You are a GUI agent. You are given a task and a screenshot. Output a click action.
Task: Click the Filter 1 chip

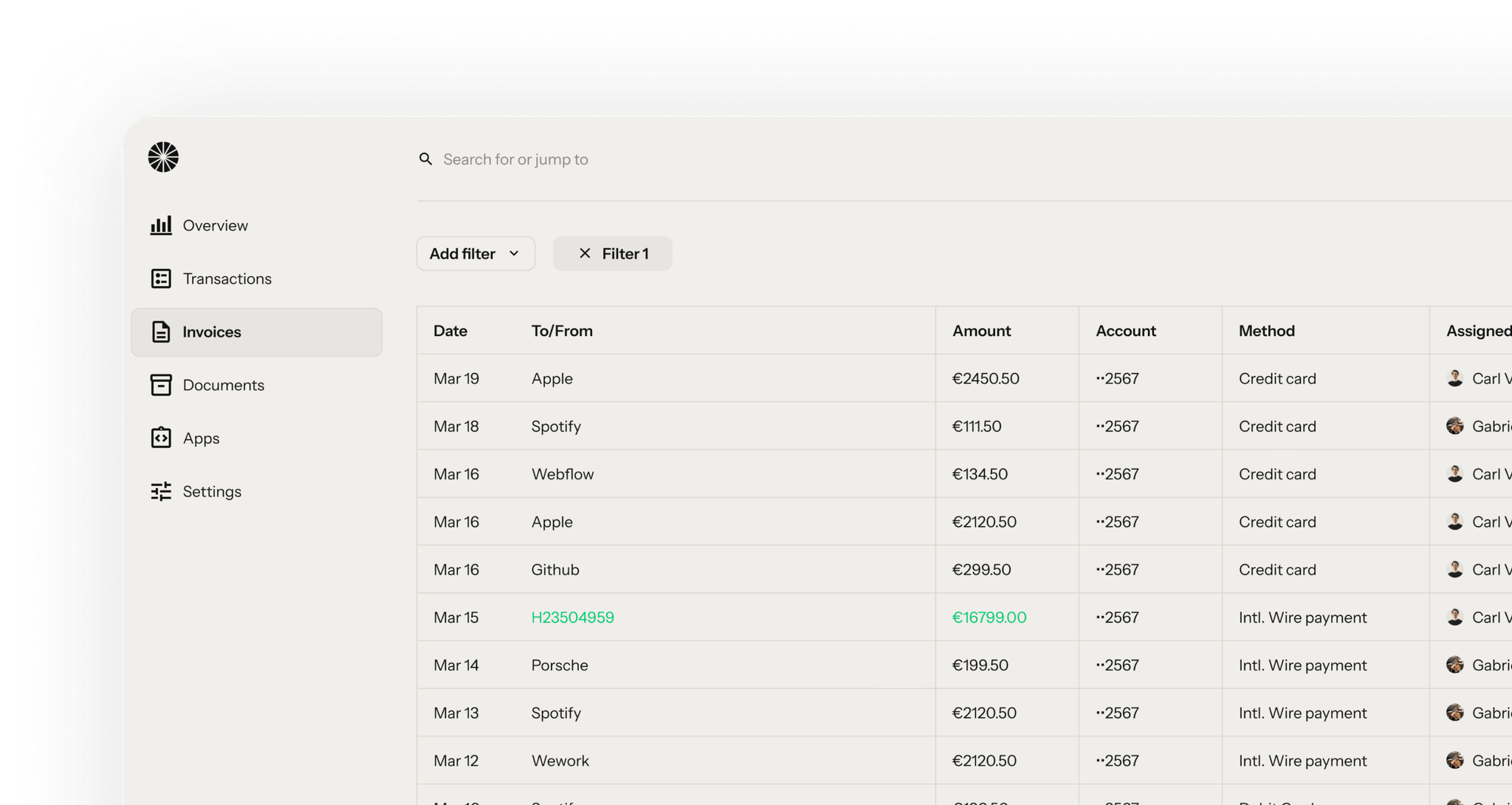click(x=625, y=253)
